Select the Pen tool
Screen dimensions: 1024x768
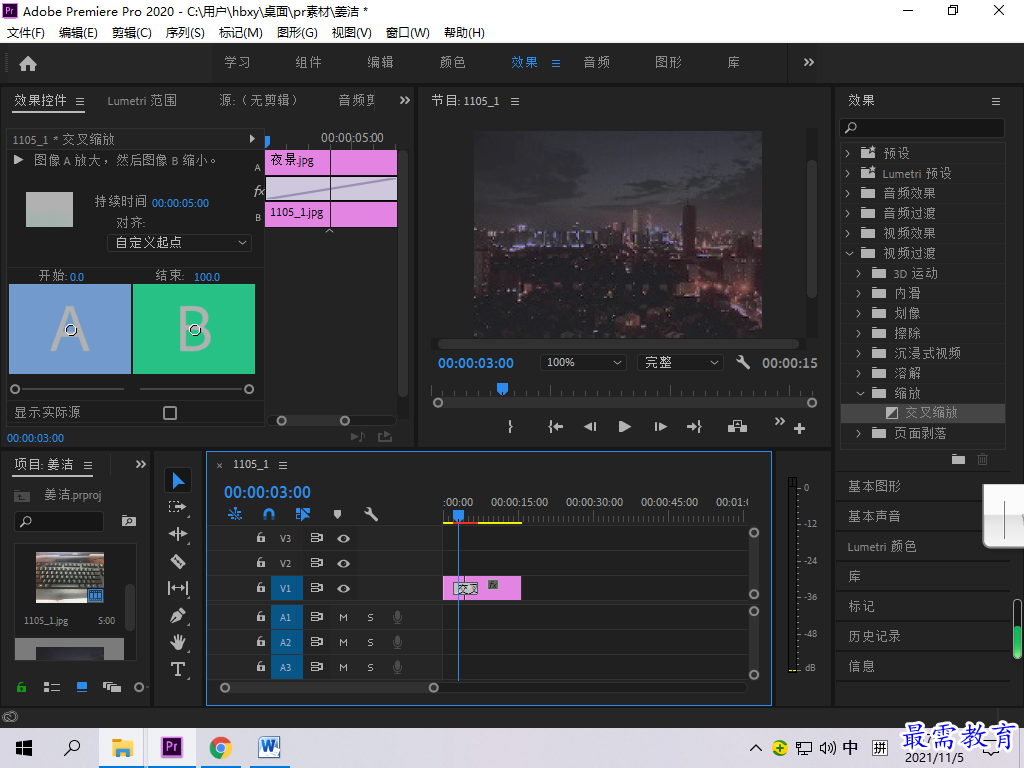click(x=178, y=615)
